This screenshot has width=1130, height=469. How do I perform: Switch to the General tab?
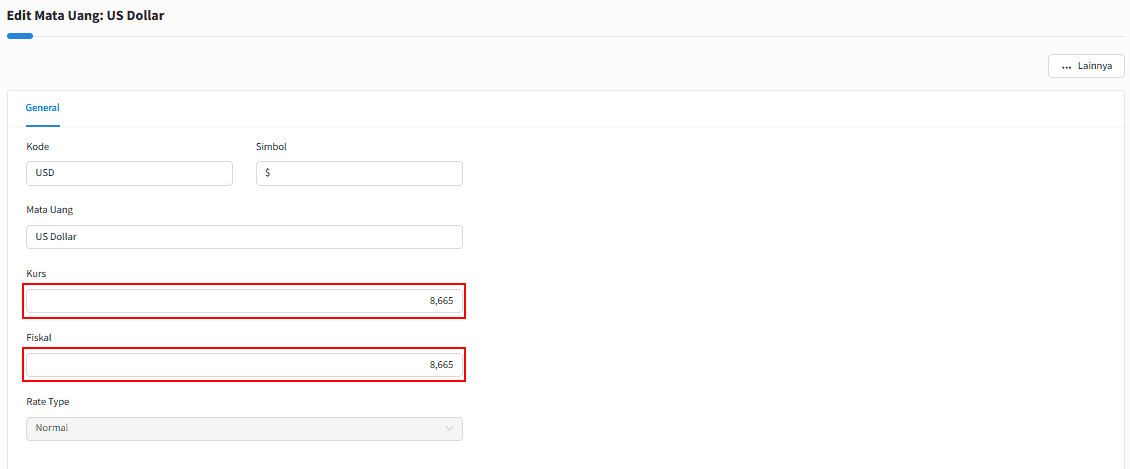click(x=43, y=108)
